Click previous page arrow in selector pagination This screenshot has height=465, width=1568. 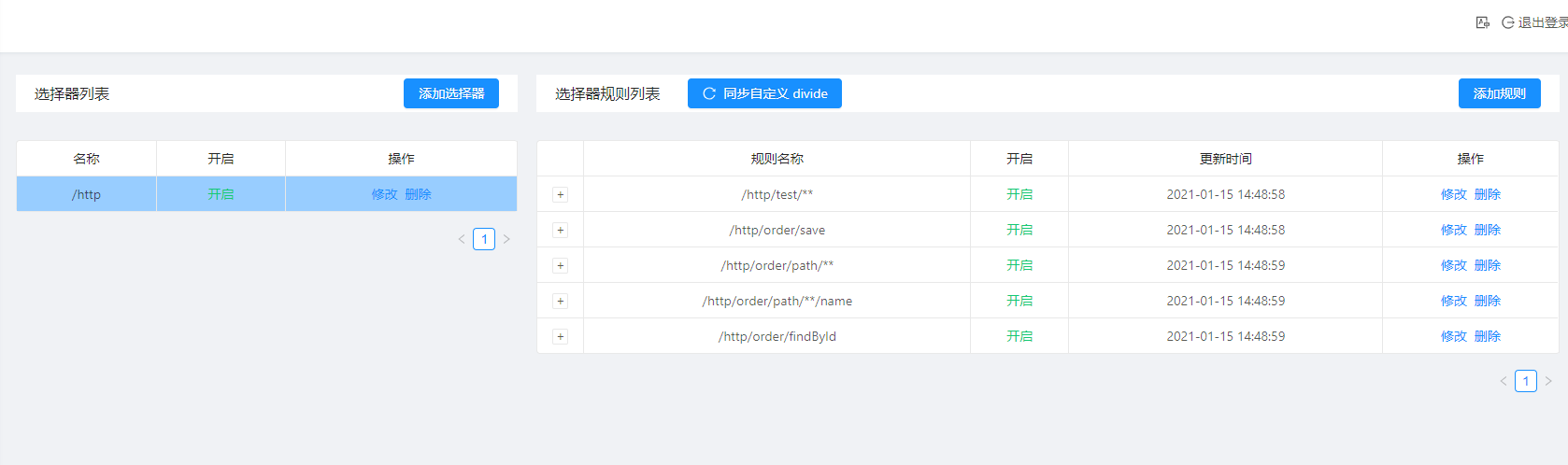click(462, 239)
